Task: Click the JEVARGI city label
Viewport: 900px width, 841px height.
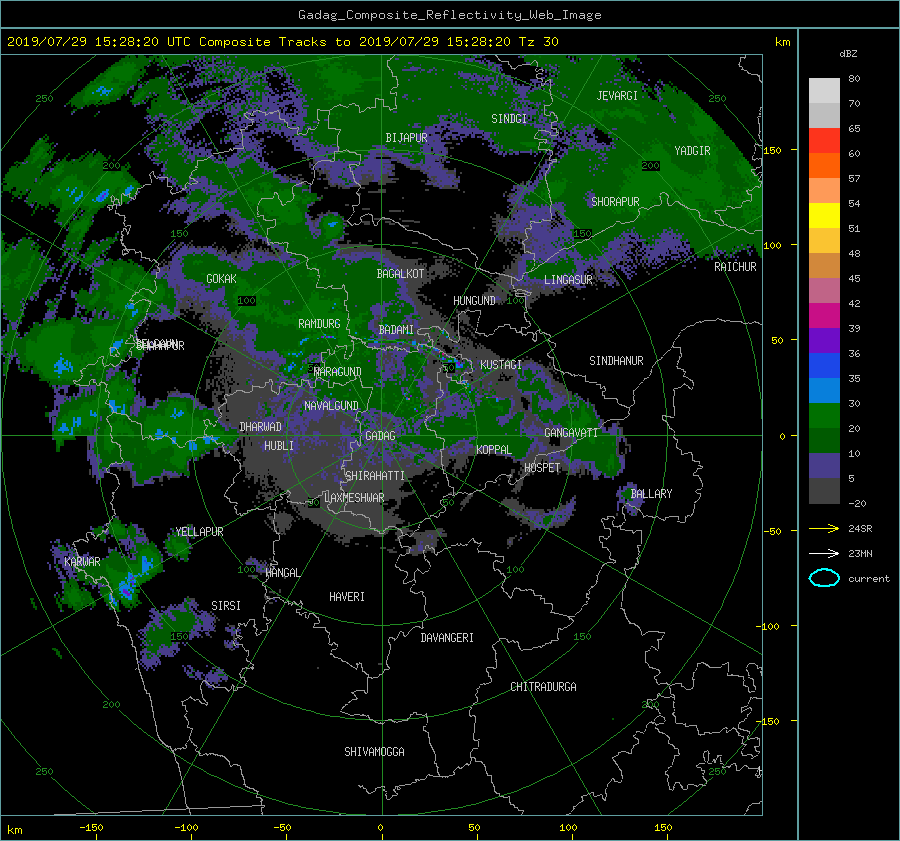Action: coord(617,96)
